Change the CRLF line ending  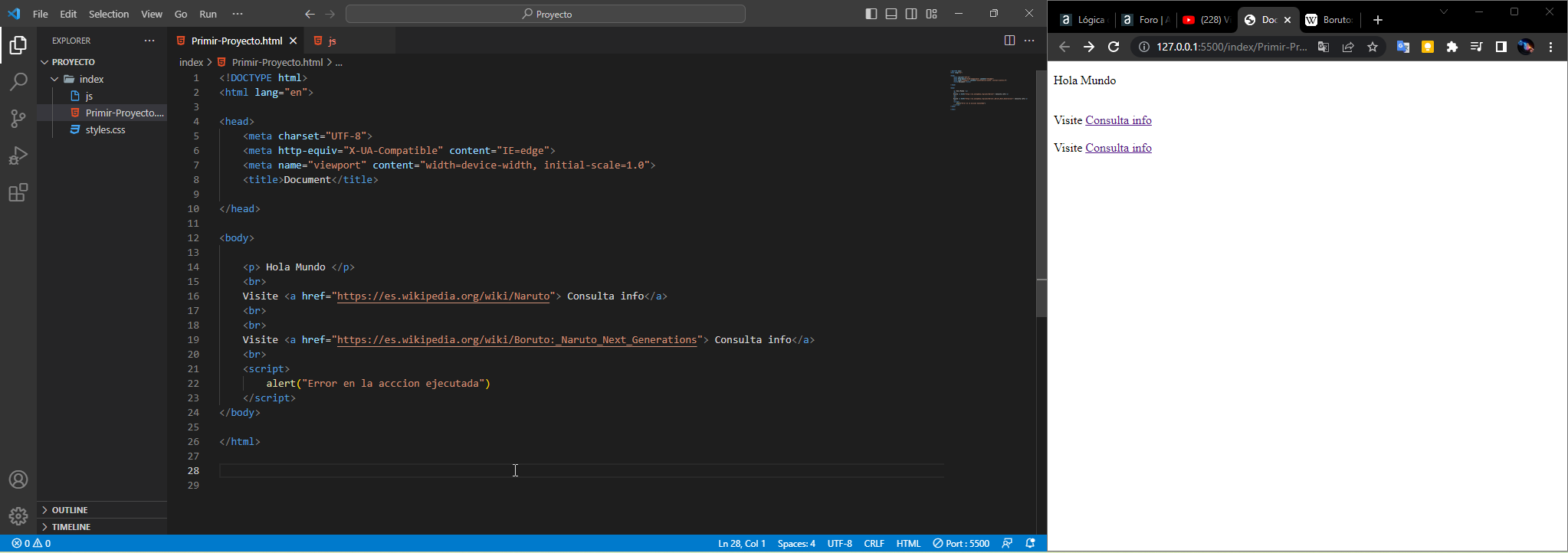[874, 543]
